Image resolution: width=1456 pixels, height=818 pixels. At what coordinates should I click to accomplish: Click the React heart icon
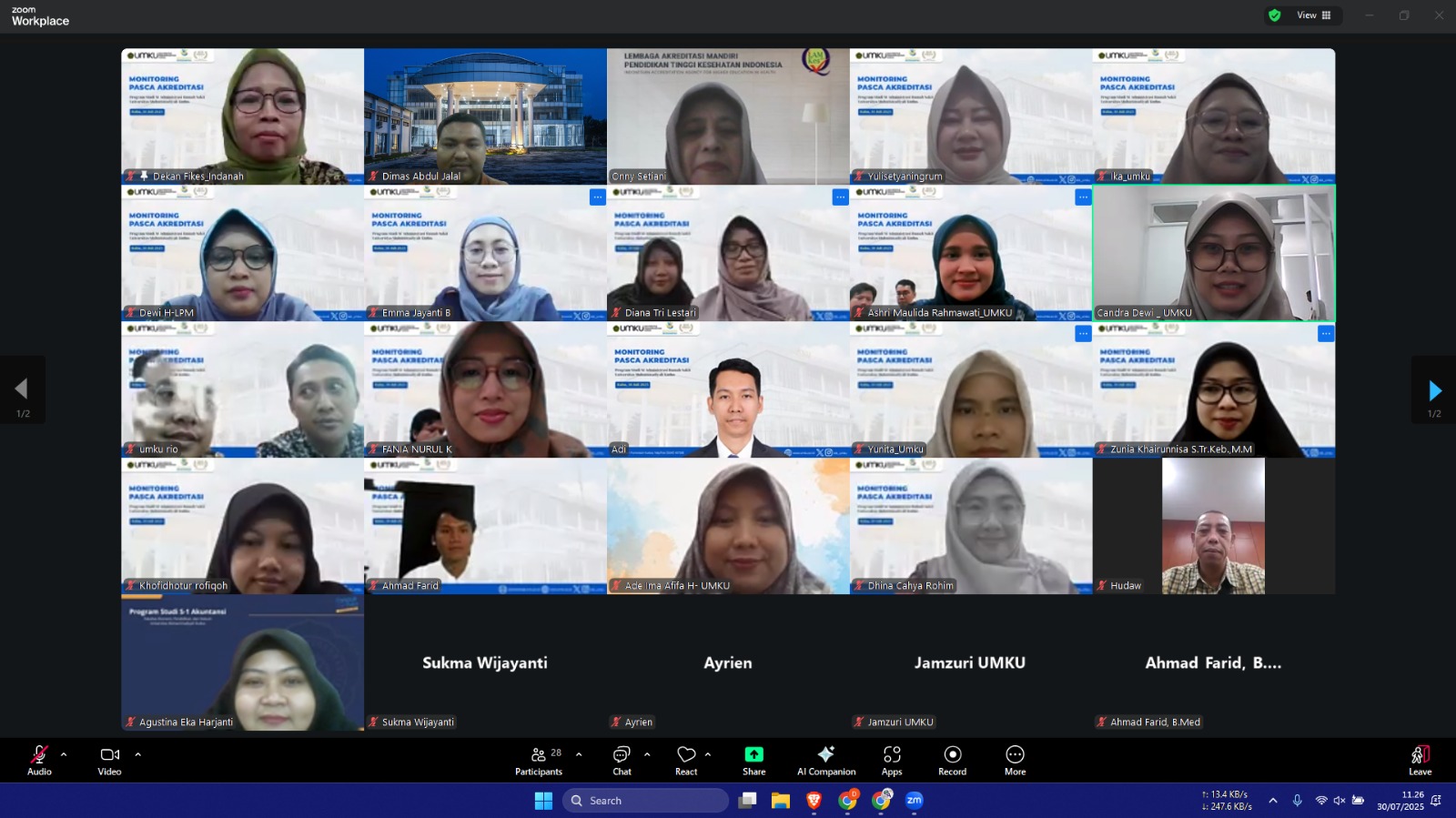click(686, 761)
